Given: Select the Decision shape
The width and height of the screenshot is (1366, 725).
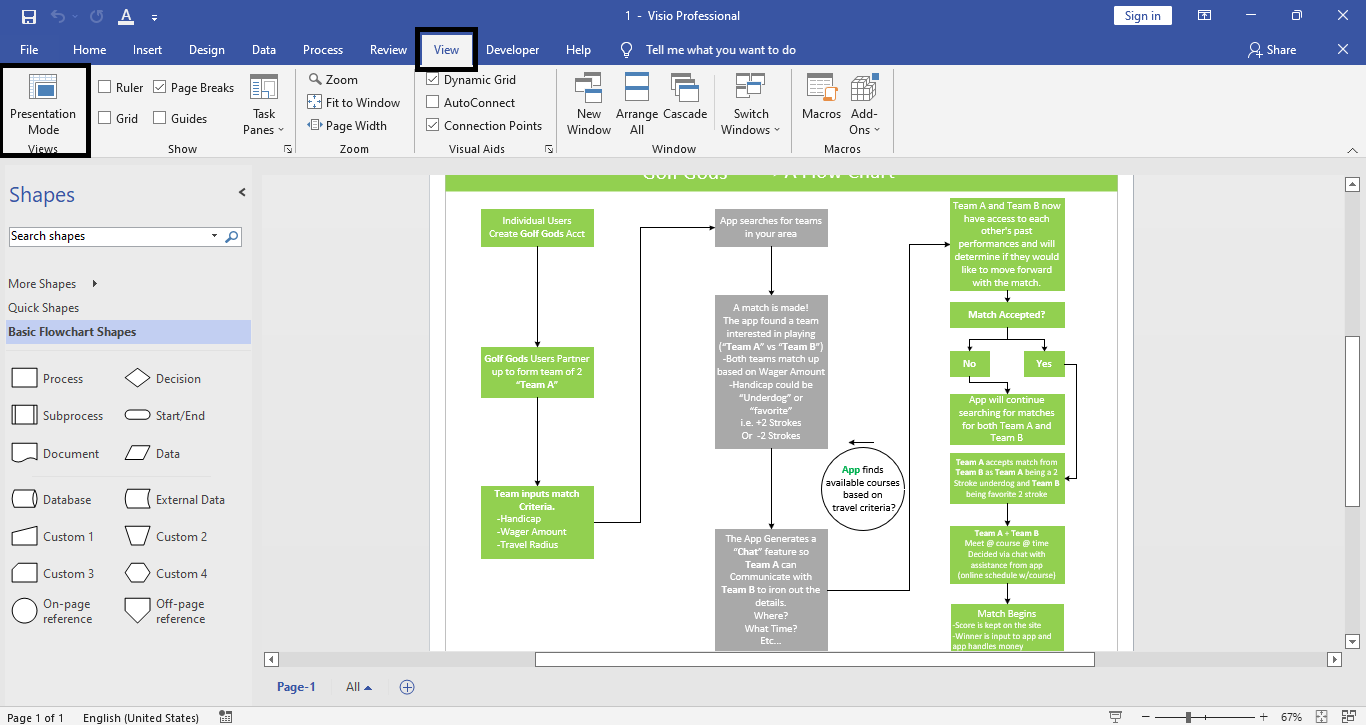Looking at the screenshot, I should 163,379.
